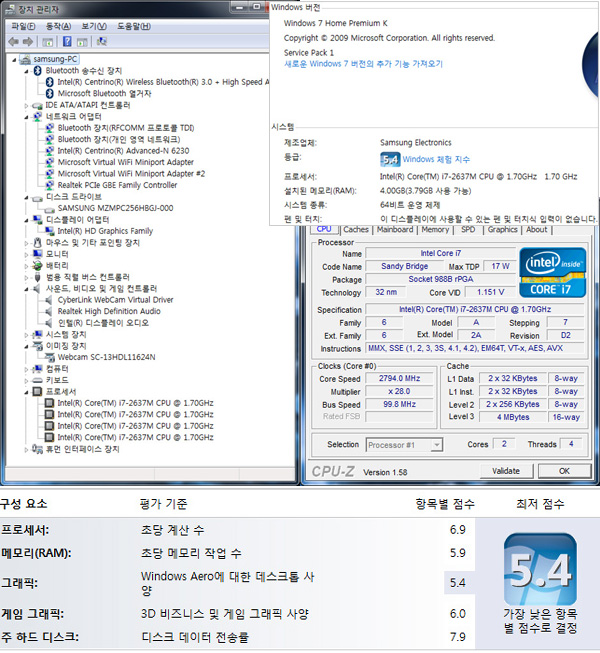Open the 도움말(H) menu
600x653 pixels.
point(134,26)
